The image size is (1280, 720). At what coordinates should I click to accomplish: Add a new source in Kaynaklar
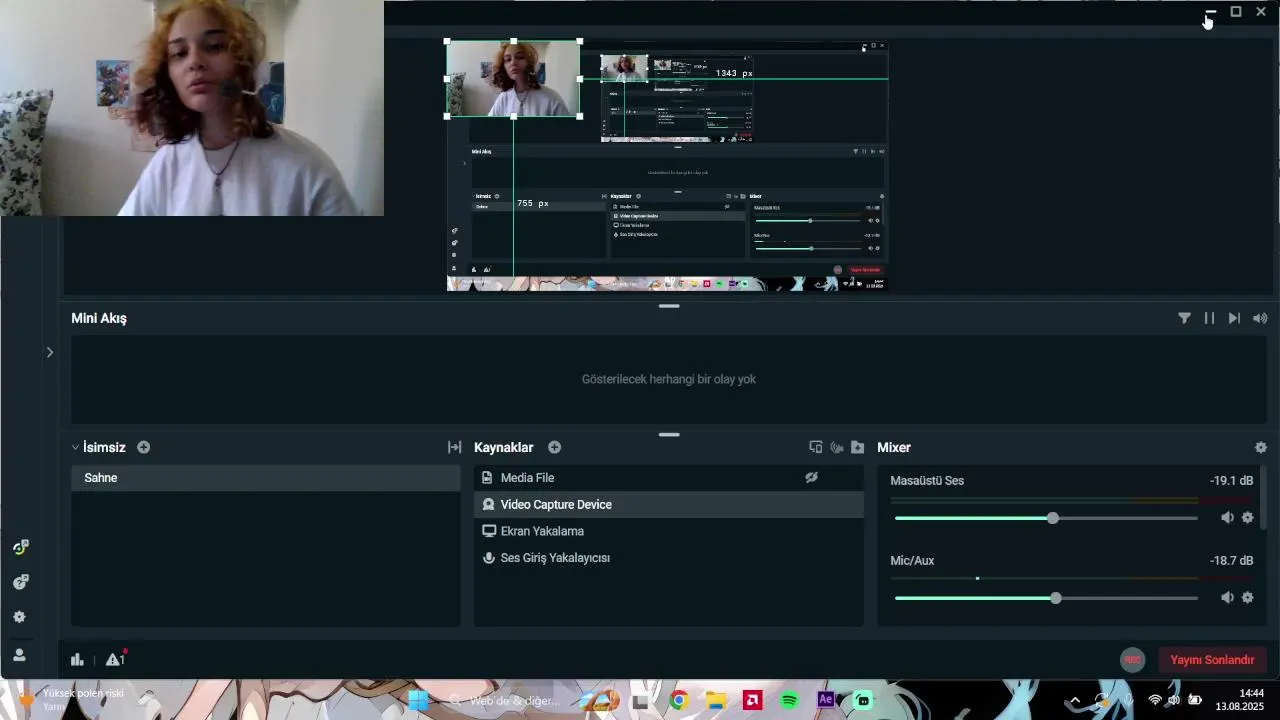point(554,447)
